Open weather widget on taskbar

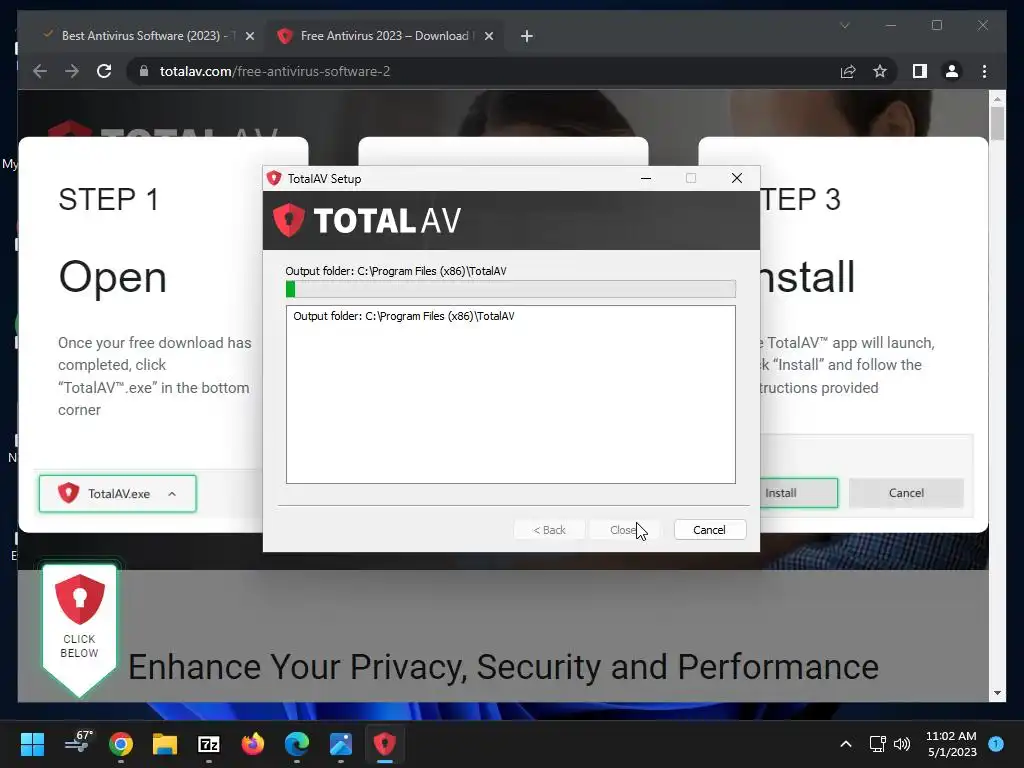point(79,743)
